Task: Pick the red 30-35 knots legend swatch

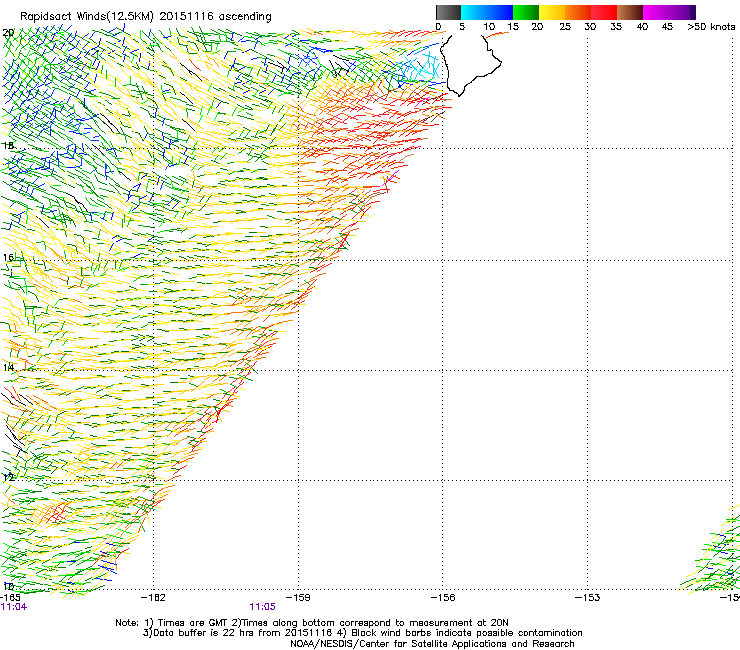Action: (x=604, y=12)
